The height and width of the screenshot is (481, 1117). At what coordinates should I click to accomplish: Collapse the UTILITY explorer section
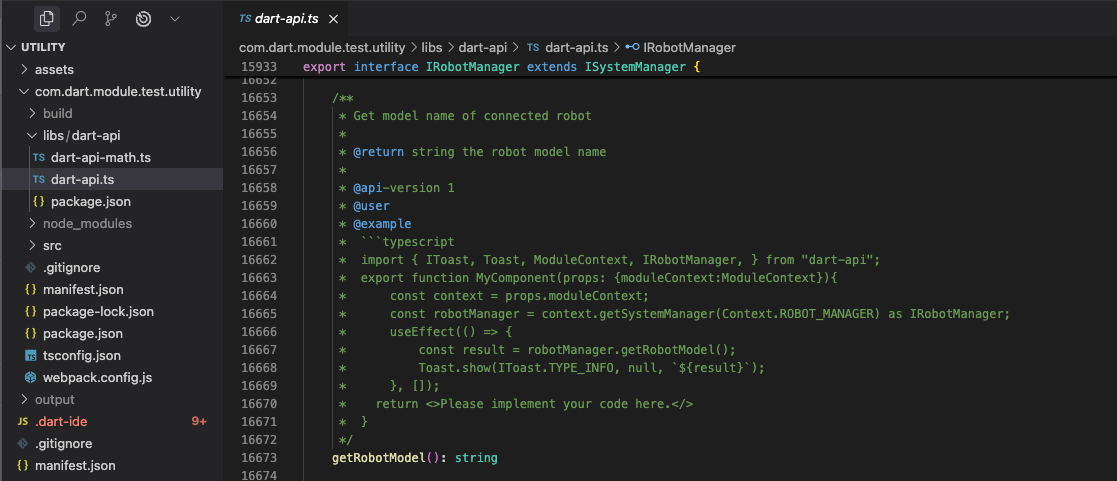point(43,47)
